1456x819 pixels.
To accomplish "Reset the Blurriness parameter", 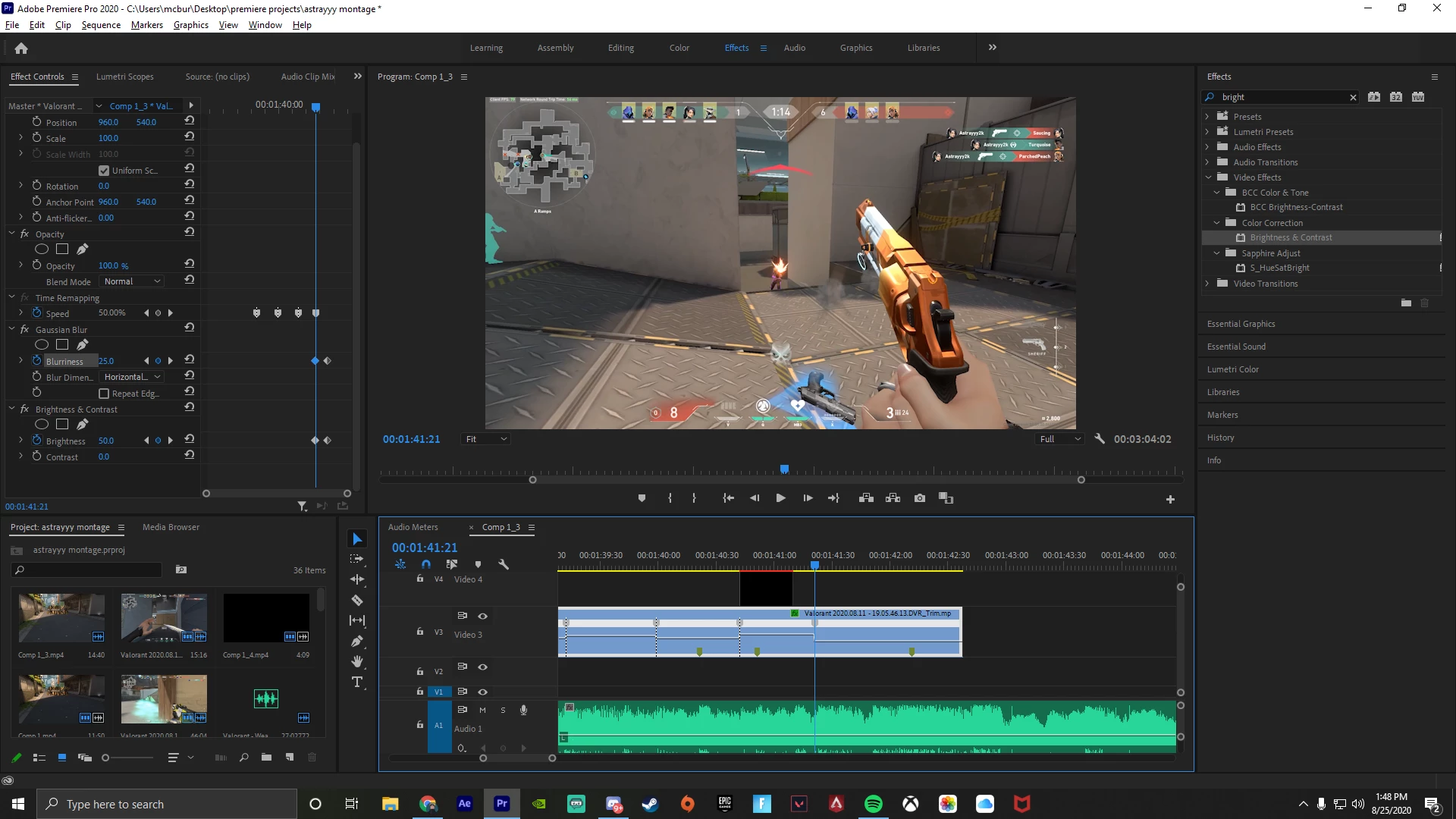I will click(x=190, y=359).
